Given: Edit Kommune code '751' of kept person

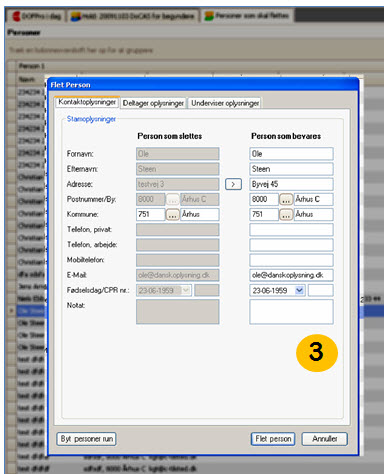Looking at the screenshot, I should point(264,214).
